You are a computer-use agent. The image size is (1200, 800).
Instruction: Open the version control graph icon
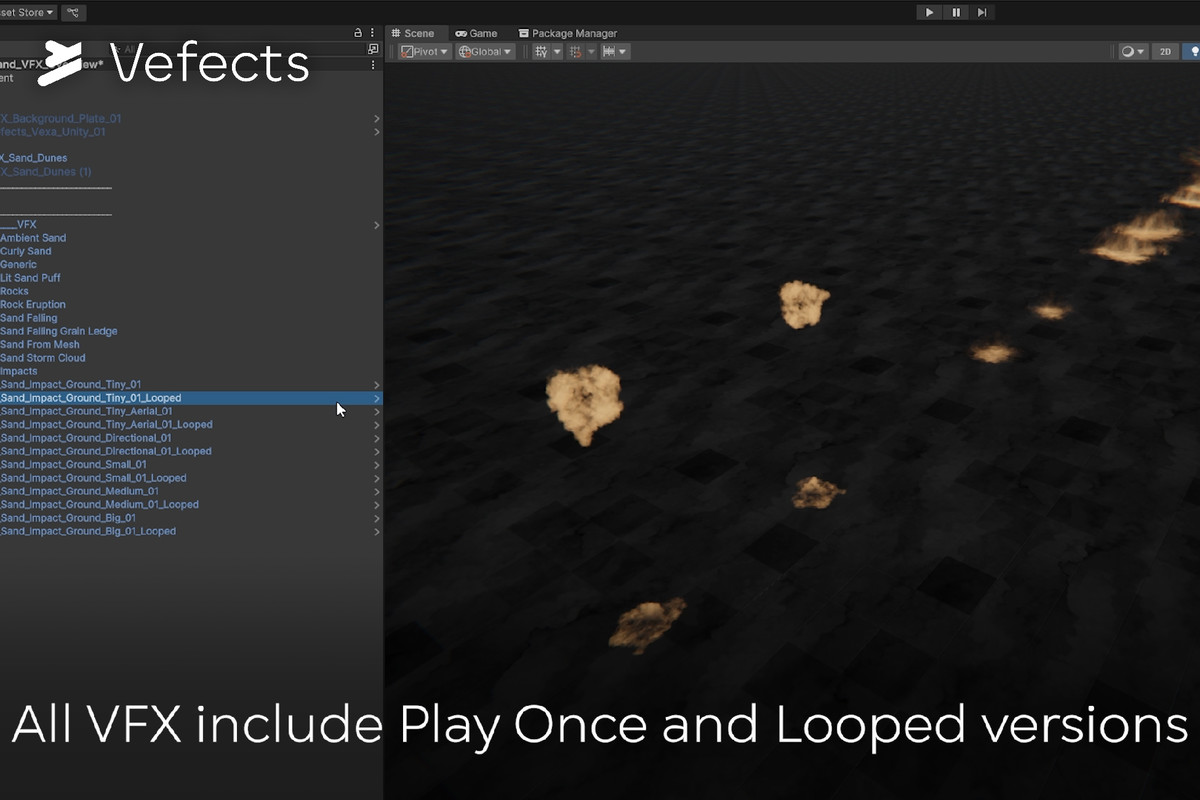click(73, 13)
